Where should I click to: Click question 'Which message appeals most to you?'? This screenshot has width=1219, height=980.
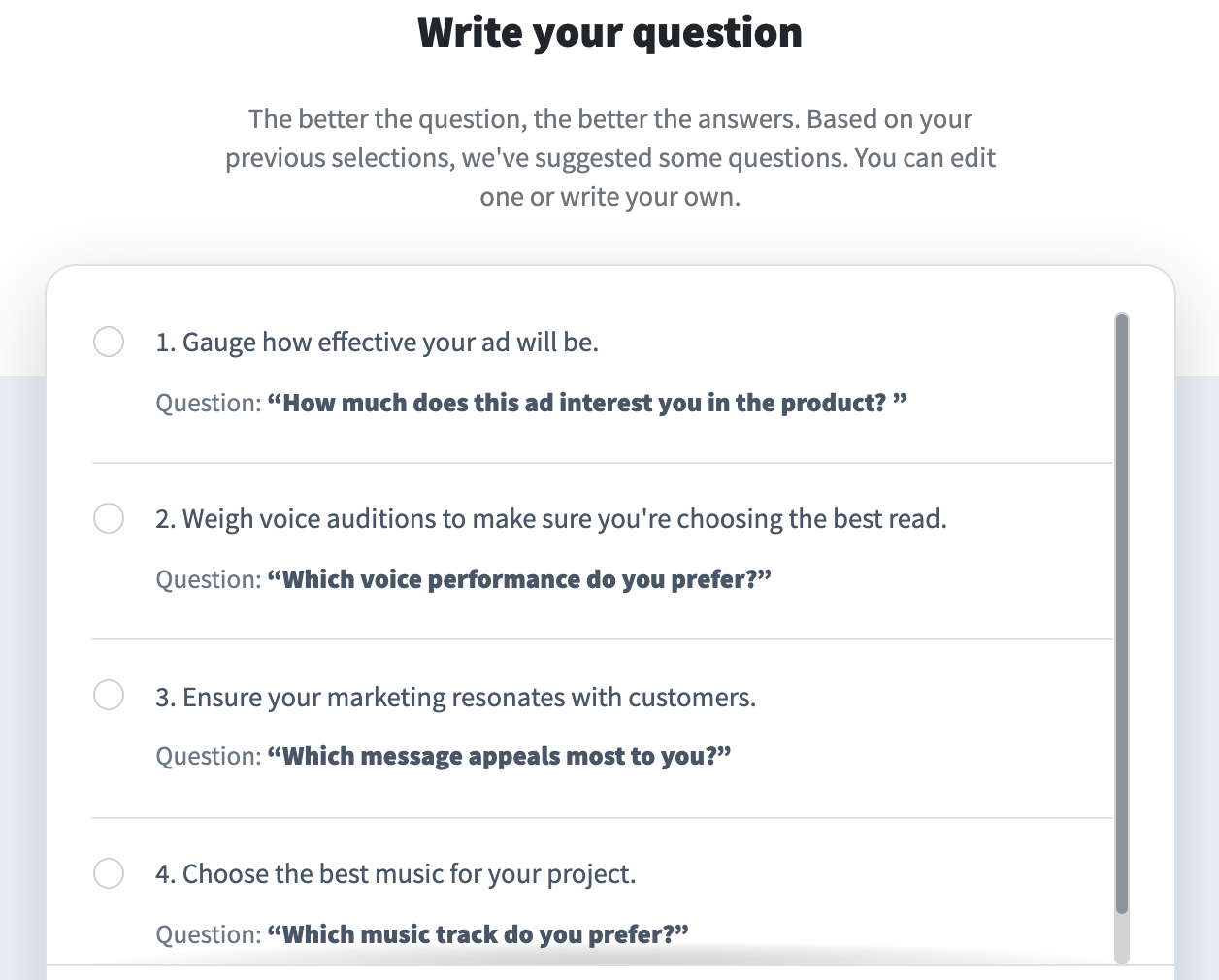pos(498,756)
